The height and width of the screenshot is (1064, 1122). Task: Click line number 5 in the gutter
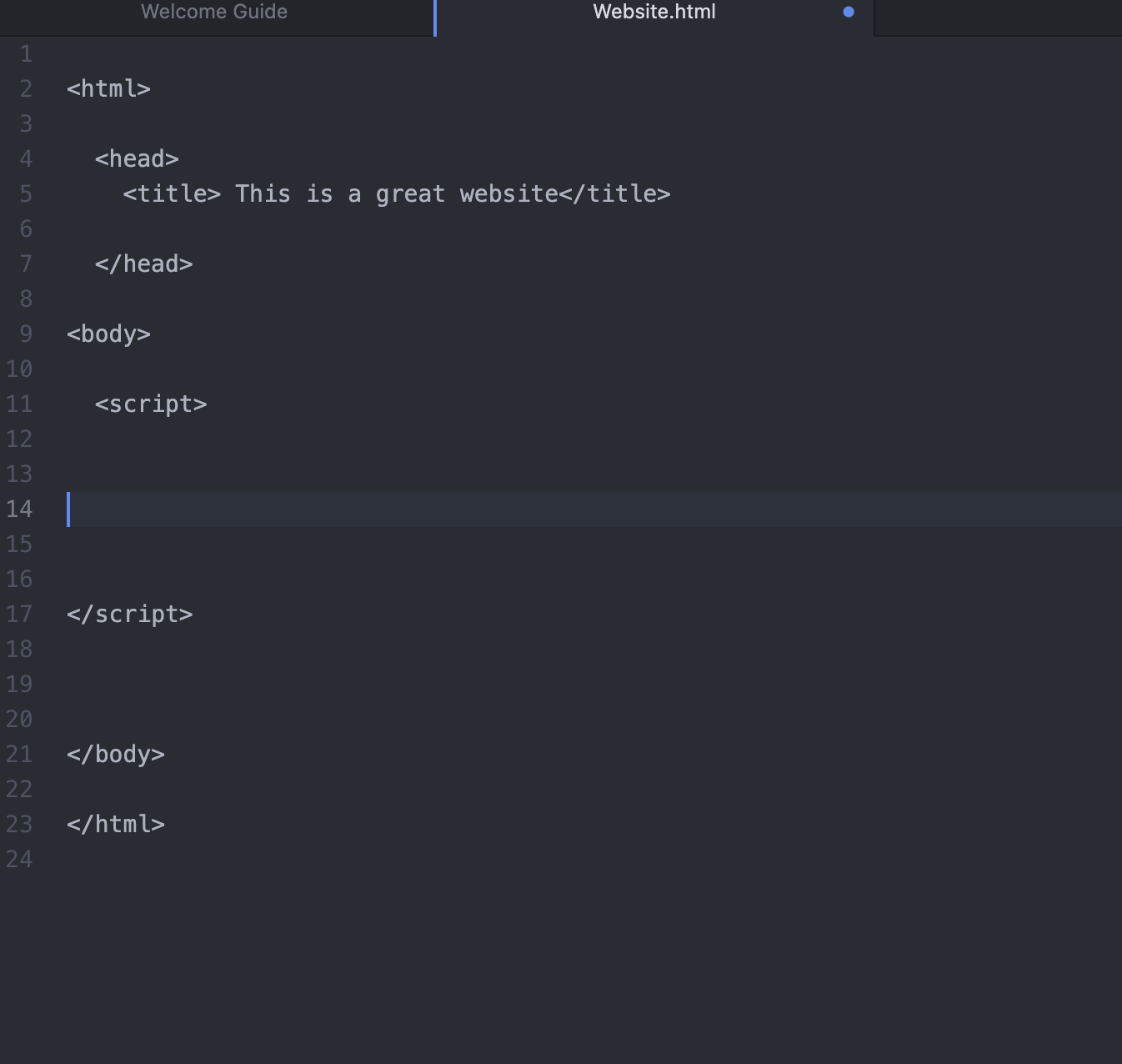26,194
